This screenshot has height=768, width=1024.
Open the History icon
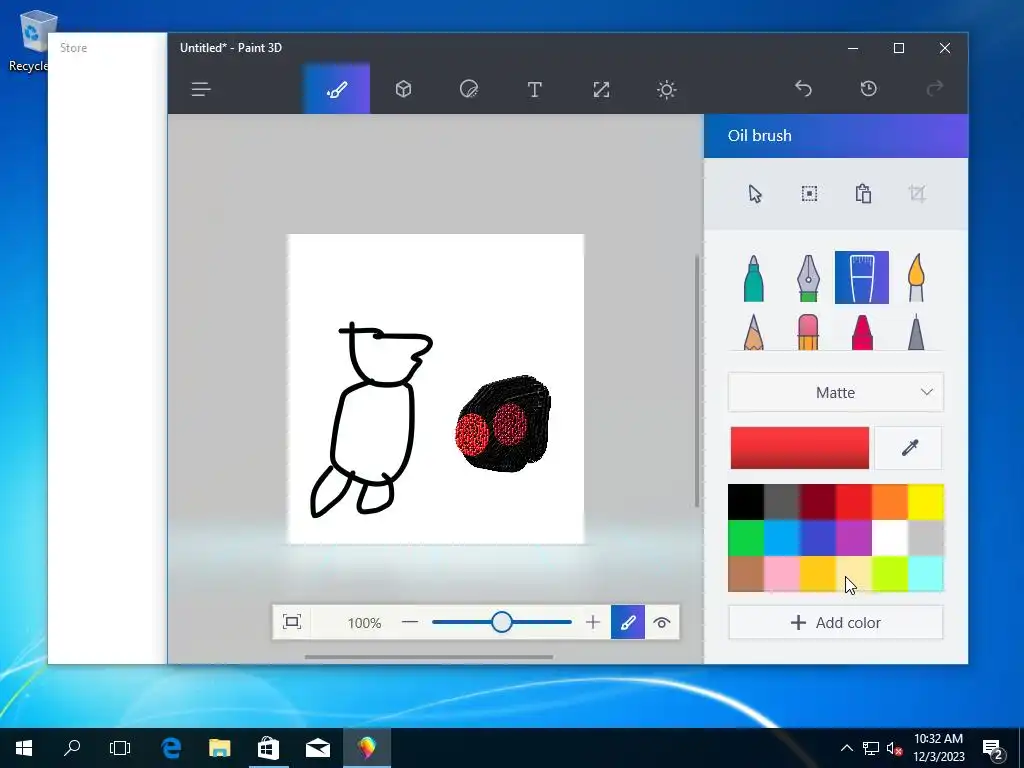(869, 88)
